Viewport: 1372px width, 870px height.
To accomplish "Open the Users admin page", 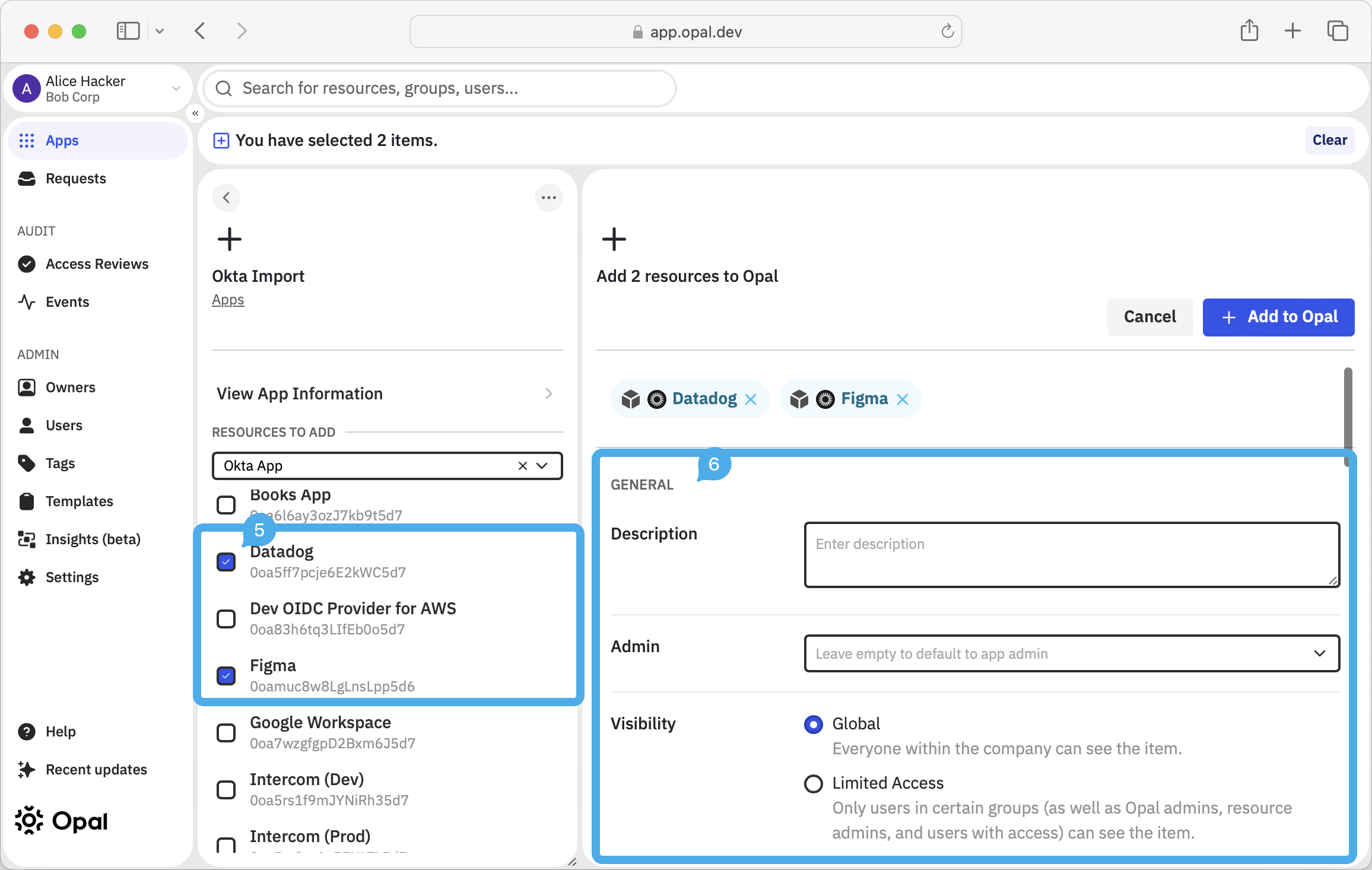I will point(63,426).
